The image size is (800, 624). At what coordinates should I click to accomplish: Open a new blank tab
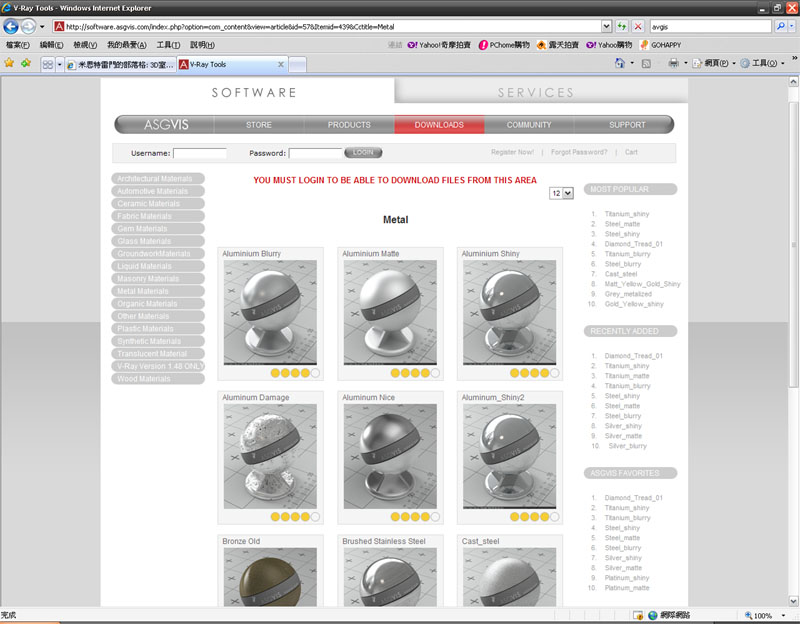coord(297,64)
